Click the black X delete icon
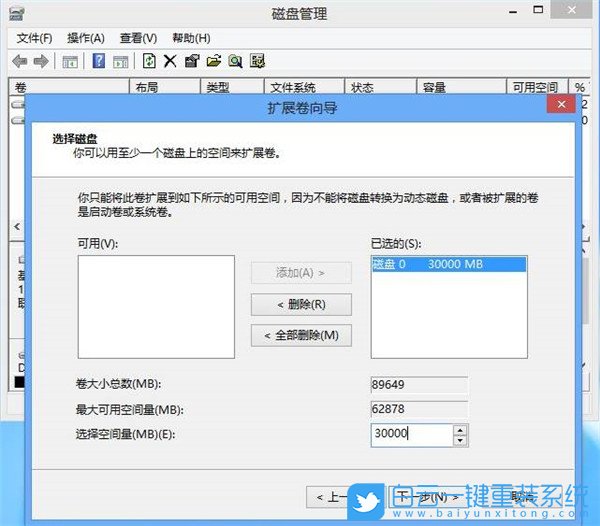 (x=170, y=61)
